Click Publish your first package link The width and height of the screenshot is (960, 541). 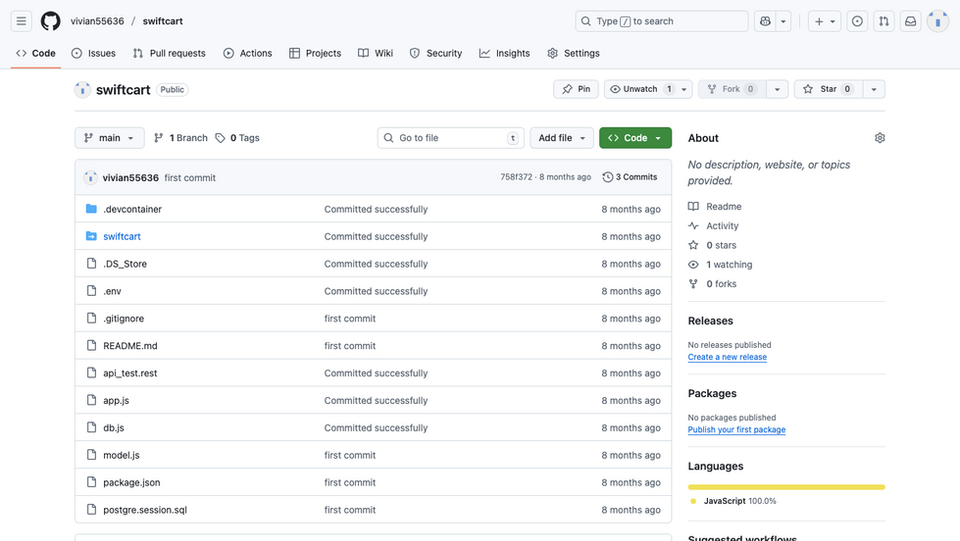pyautogui.click(x=737, y=430)
